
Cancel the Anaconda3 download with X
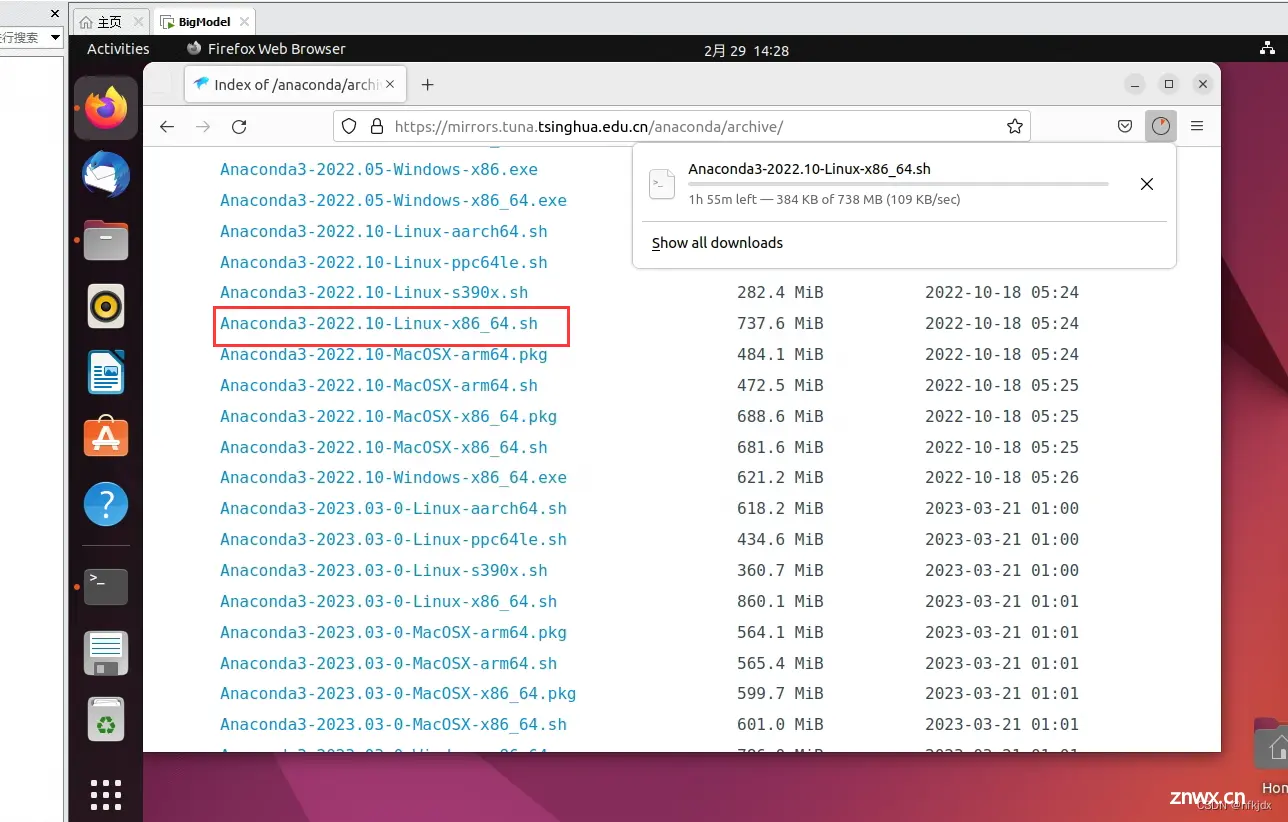point(1147,184)
